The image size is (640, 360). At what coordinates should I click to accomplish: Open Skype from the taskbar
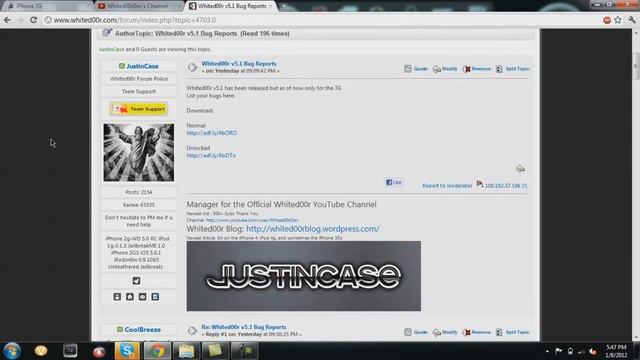click(127, 351)
